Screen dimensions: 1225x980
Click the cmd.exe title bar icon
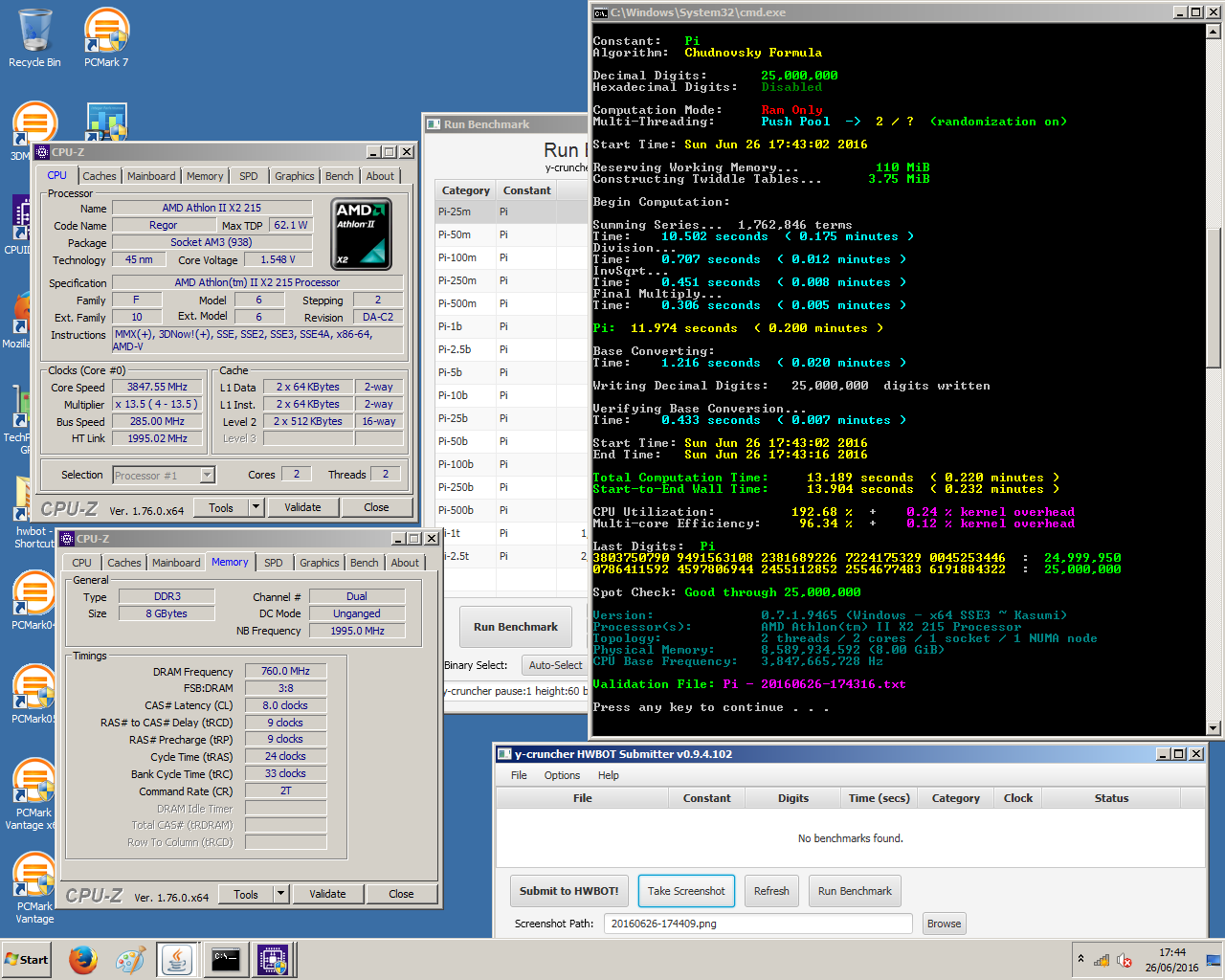point(600,12)
